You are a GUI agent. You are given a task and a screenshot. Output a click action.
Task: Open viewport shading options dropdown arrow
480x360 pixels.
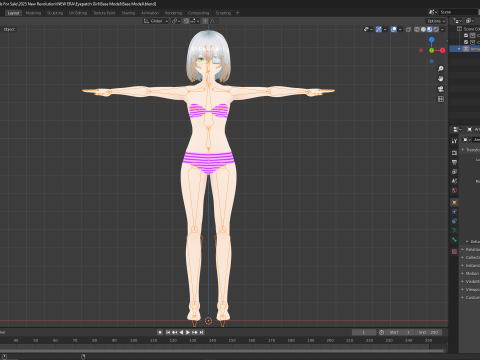[x=442, y=29]
